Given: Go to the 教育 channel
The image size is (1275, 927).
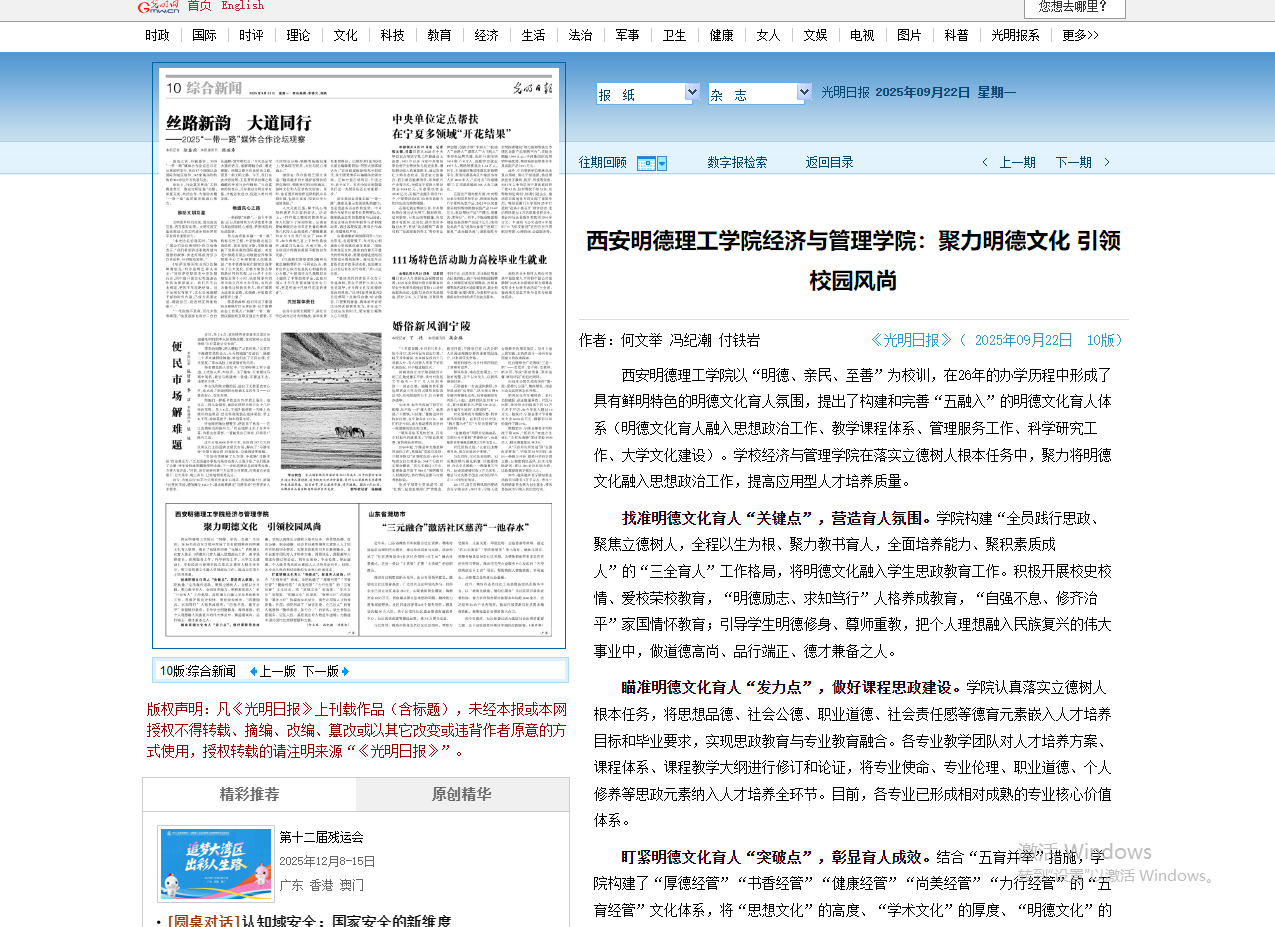Looking at the screenshot, I should pos(439,35).
